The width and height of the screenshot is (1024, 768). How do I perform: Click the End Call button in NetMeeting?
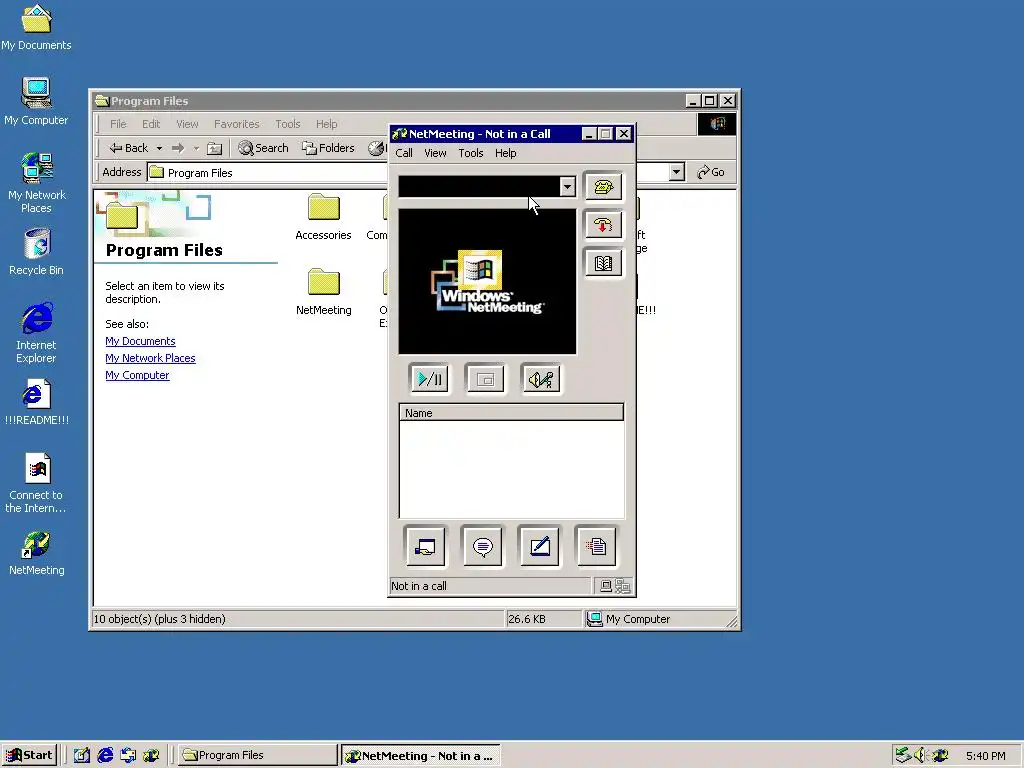[x=603, y=225]
